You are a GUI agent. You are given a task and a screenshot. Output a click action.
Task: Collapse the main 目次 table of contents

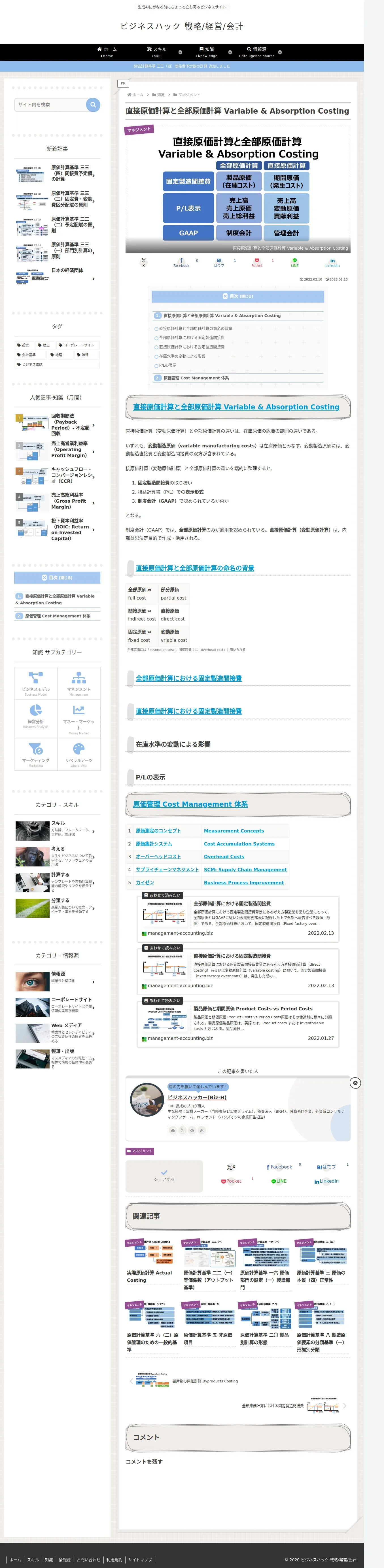pos(238,296)
